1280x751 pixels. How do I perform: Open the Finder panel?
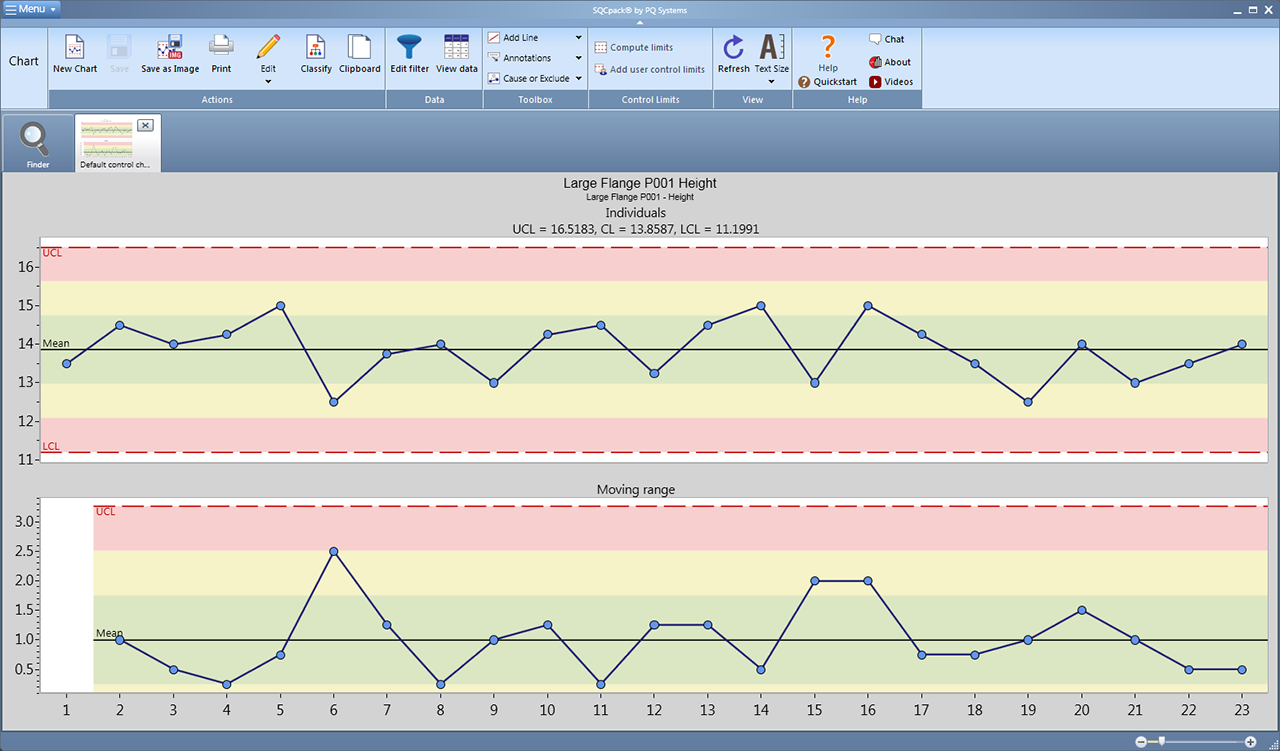[x=36, y=142]
